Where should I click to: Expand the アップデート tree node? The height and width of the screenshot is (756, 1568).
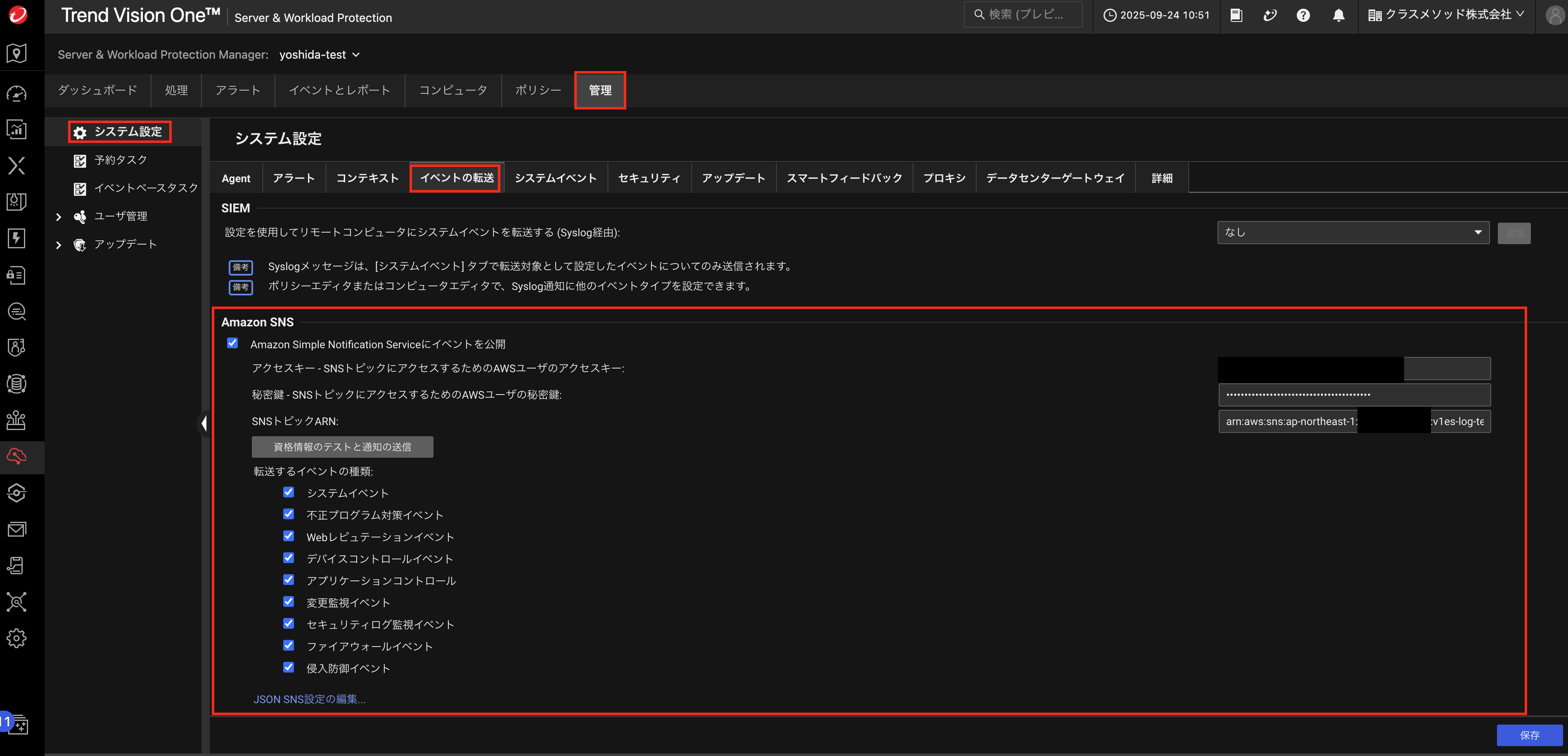(x=59, y=245)
